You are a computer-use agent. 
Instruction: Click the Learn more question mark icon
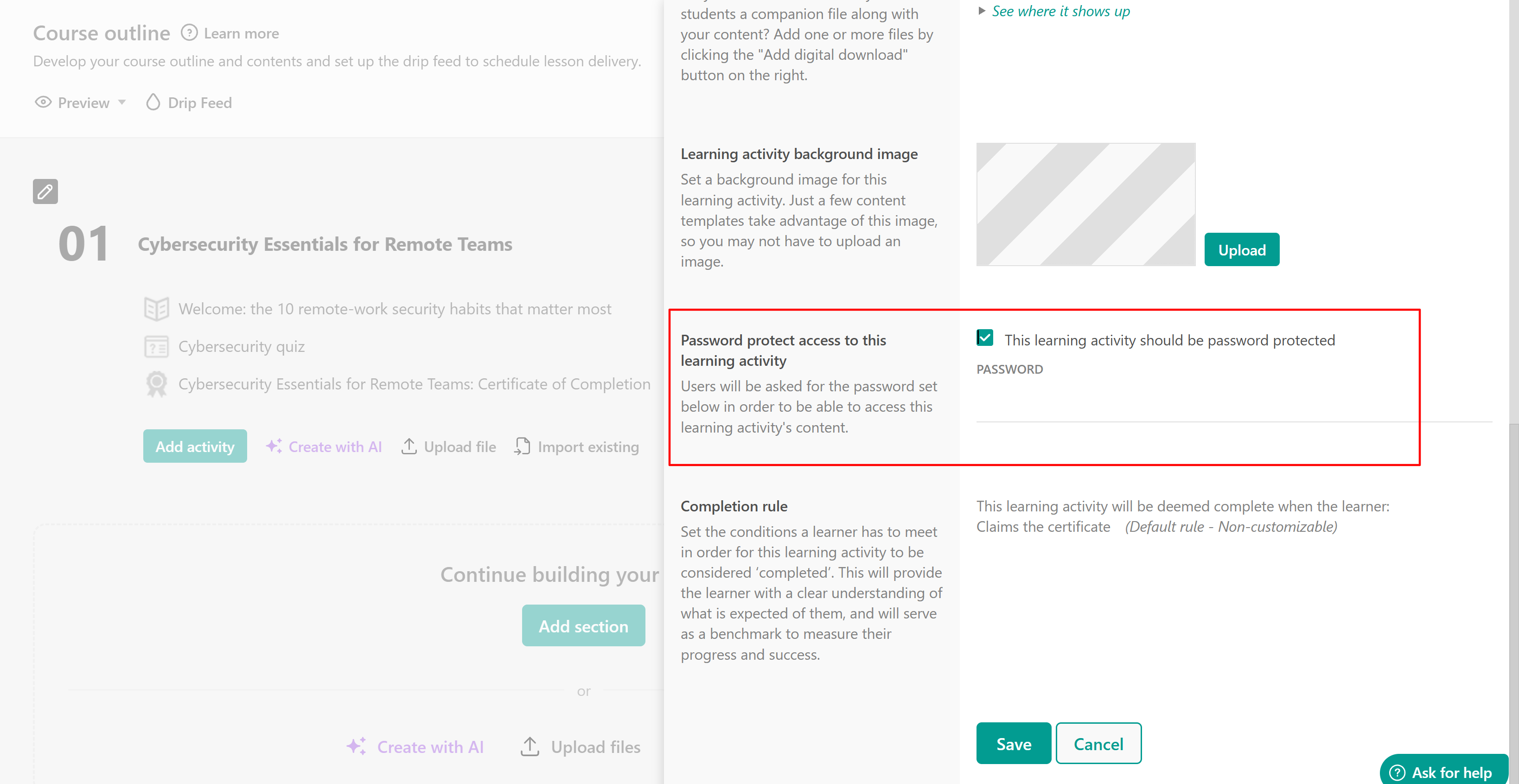(x=189, y=33)
